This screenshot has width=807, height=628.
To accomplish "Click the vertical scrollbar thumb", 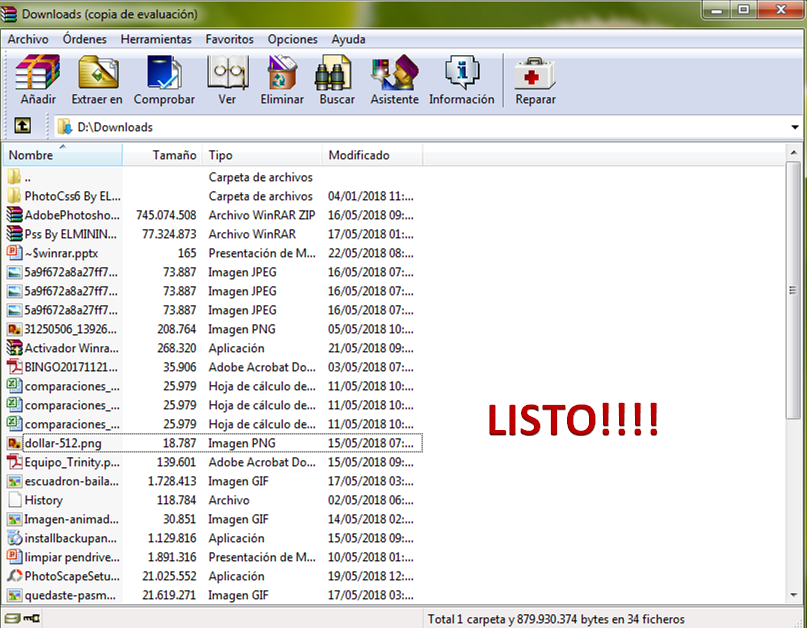I will [x=793, y=290].
